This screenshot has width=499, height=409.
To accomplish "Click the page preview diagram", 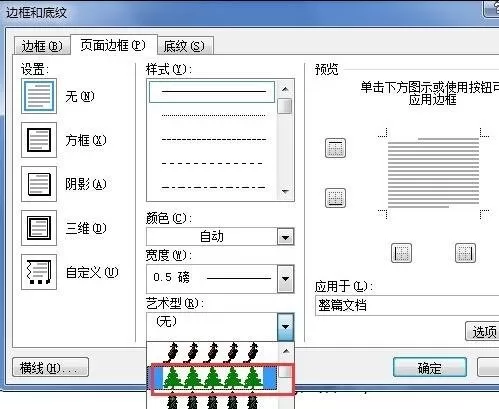I will pos(433,173).
